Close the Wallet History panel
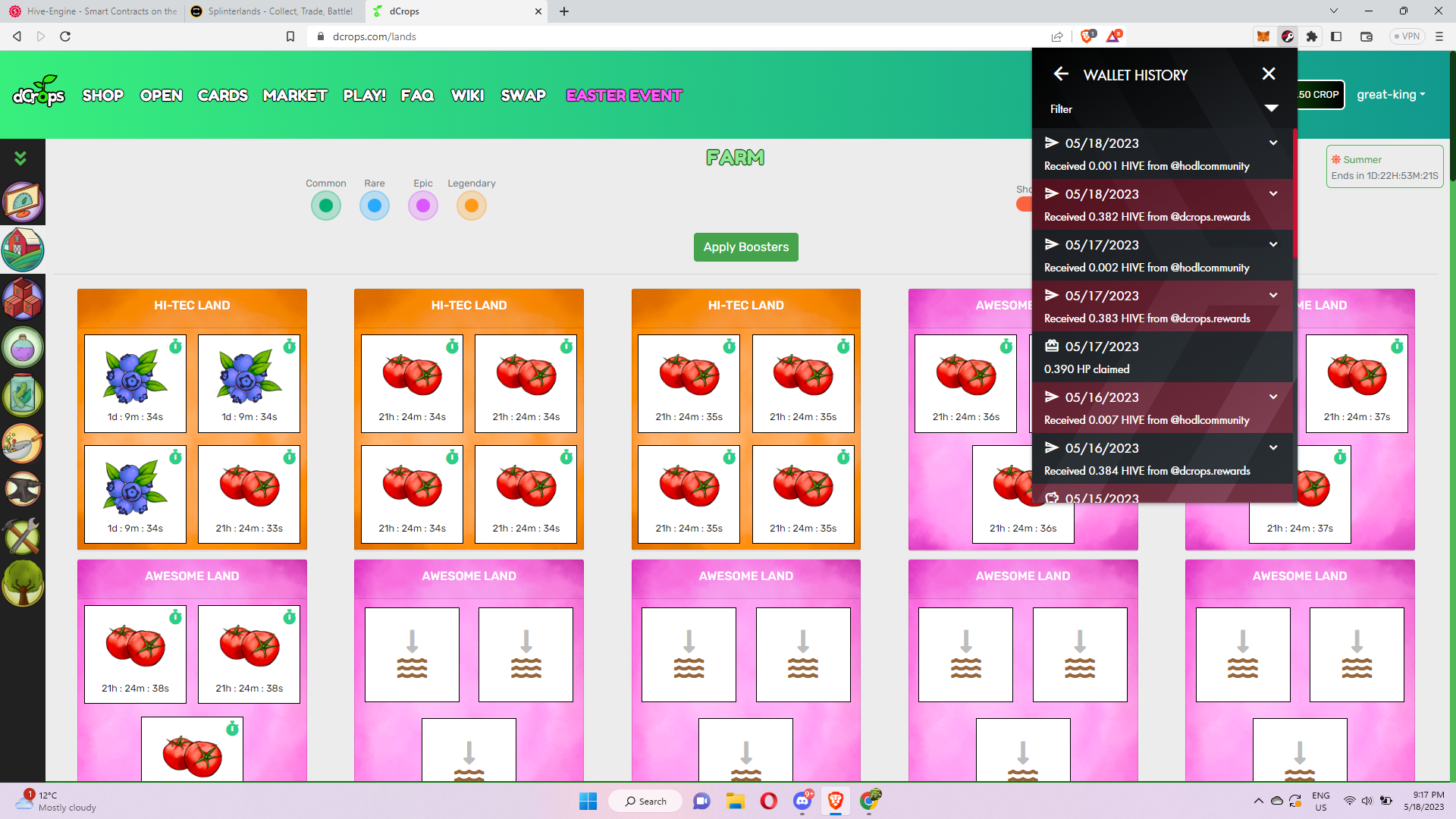Viewport: 1456px width, 819px height. (x=1269, y=74)
